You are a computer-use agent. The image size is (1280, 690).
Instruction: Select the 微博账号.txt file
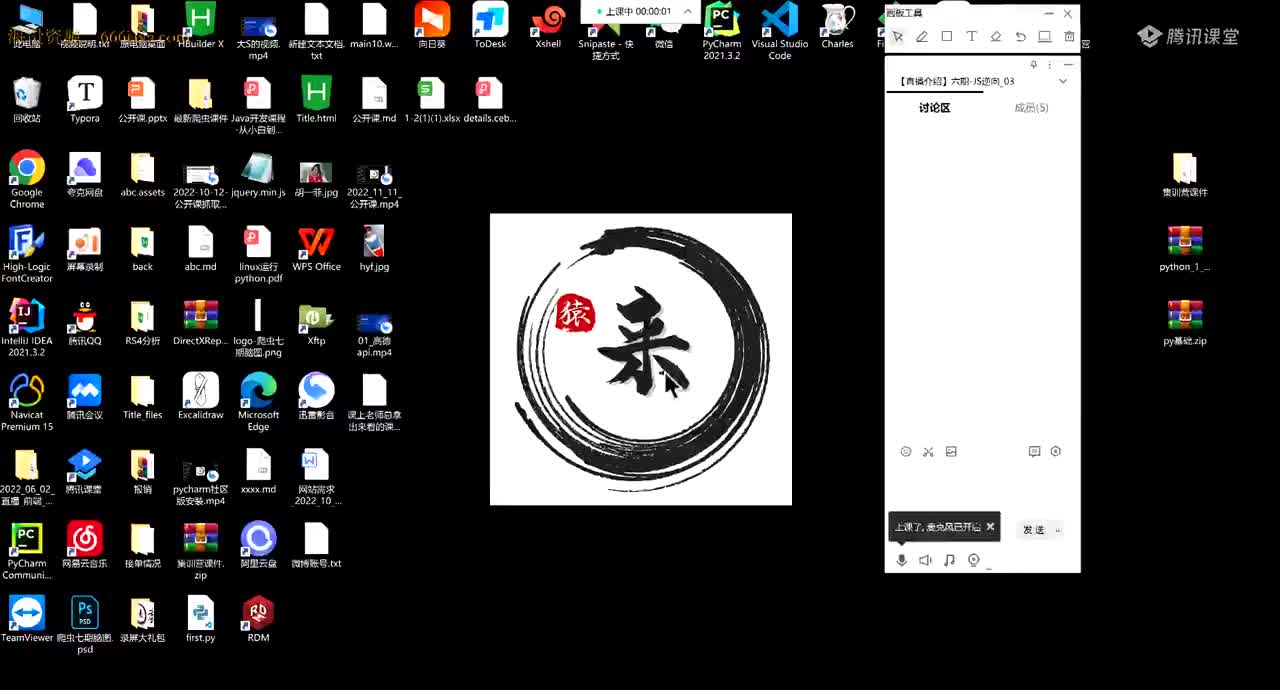(x=316, y=545)
